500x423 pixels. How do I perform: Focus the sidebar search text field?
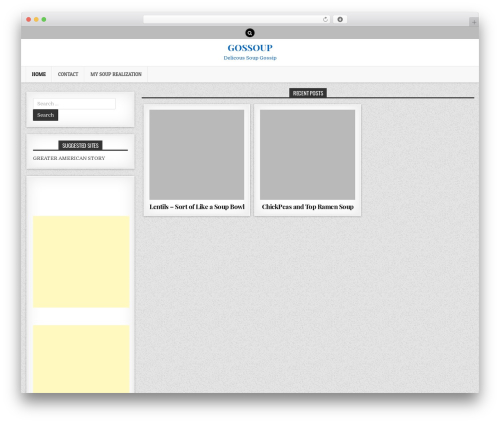pos(74,104)
